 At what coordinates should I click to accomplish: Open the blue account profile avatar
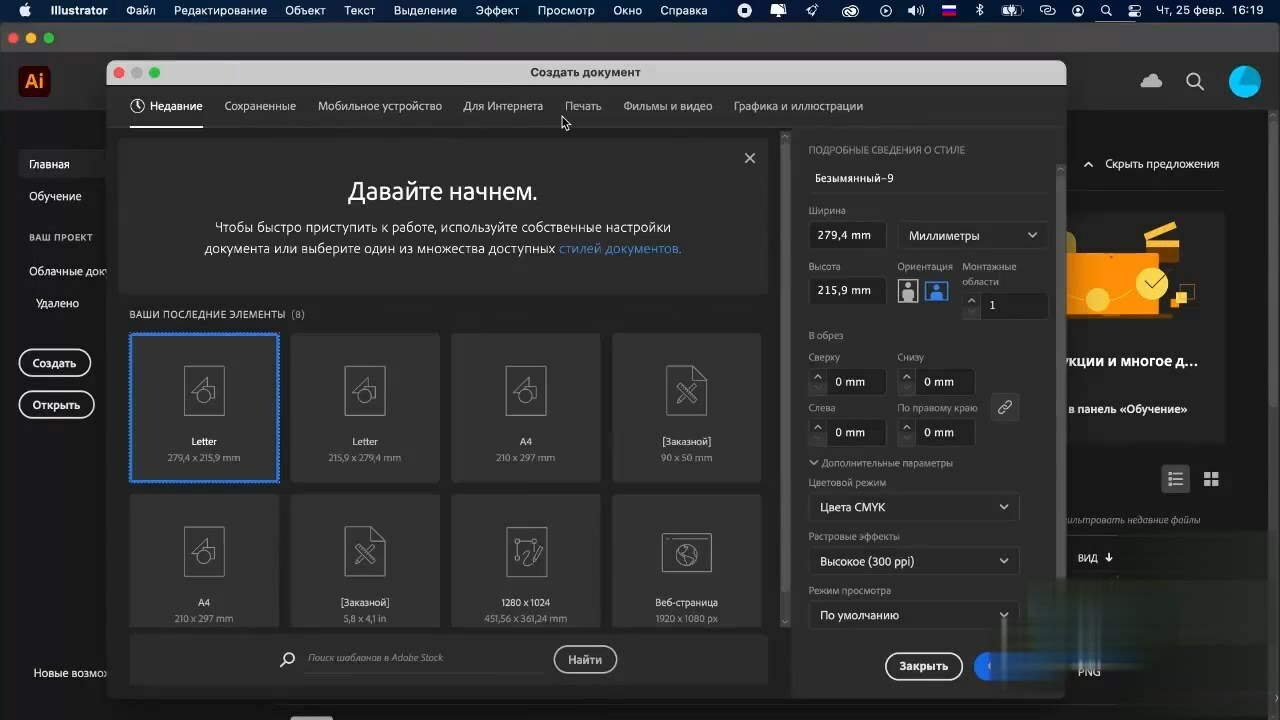pos(1244,82)
